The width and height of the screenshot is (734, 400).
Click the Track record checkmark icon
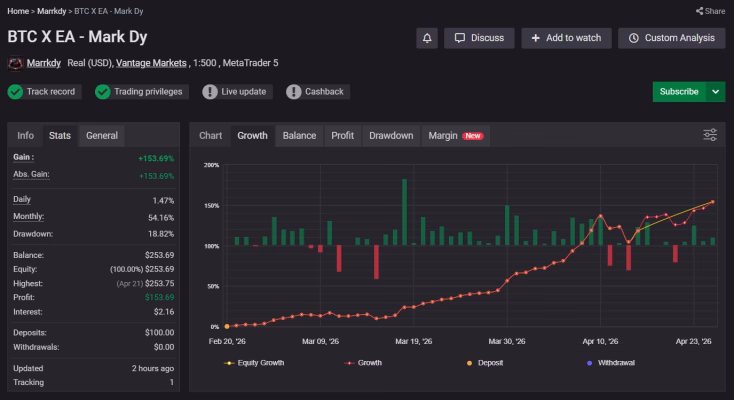[15, 92]
